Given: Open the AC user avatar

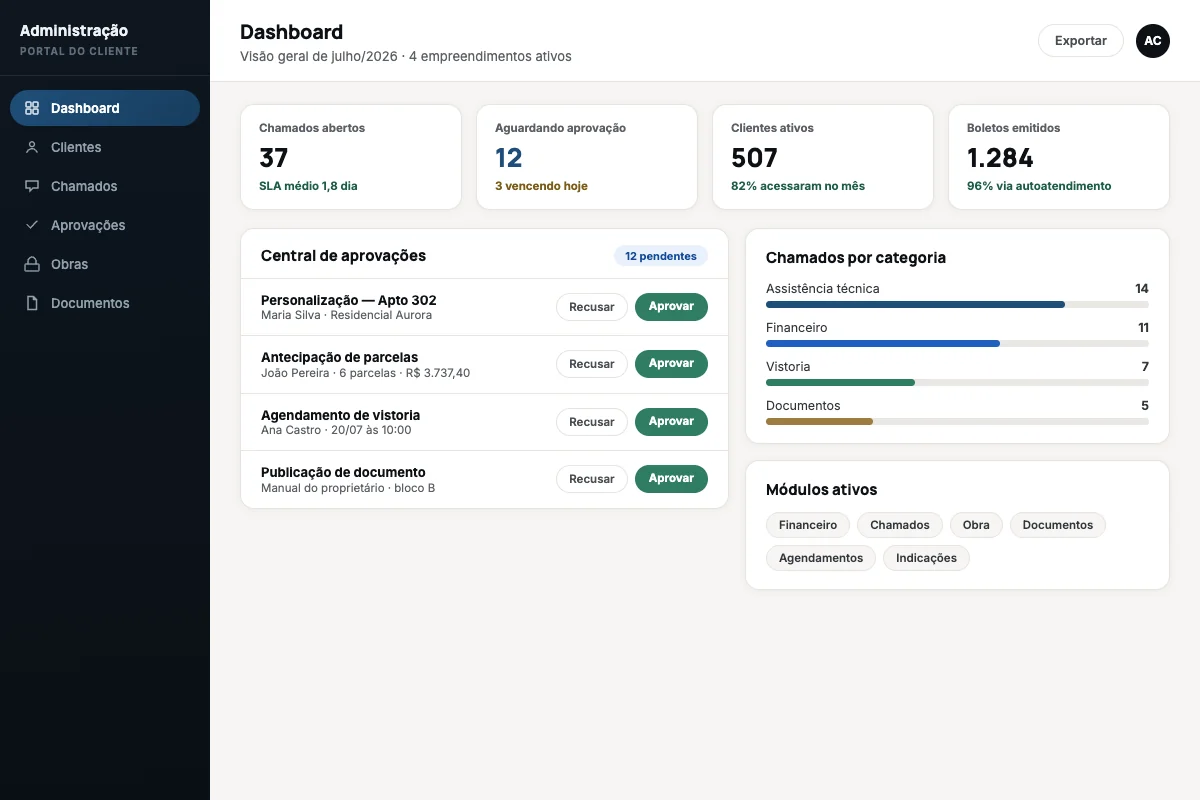Looking at the screenshot, I should (1153, 41).
